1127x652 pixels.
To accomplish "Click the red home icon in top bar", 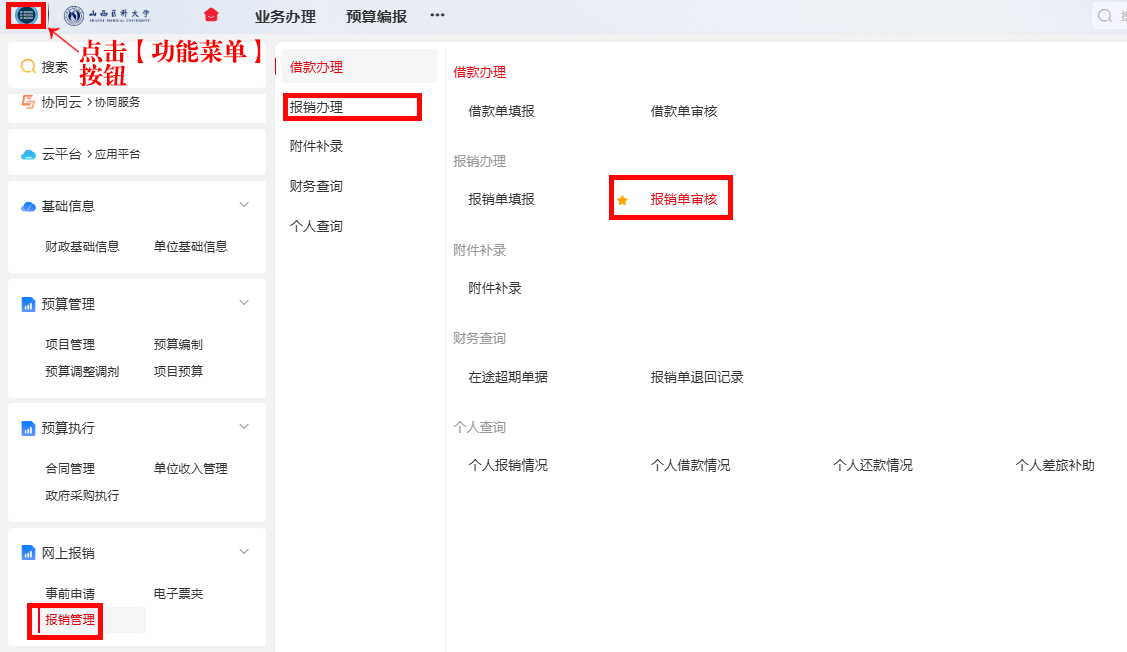I will tap(210, 15).
